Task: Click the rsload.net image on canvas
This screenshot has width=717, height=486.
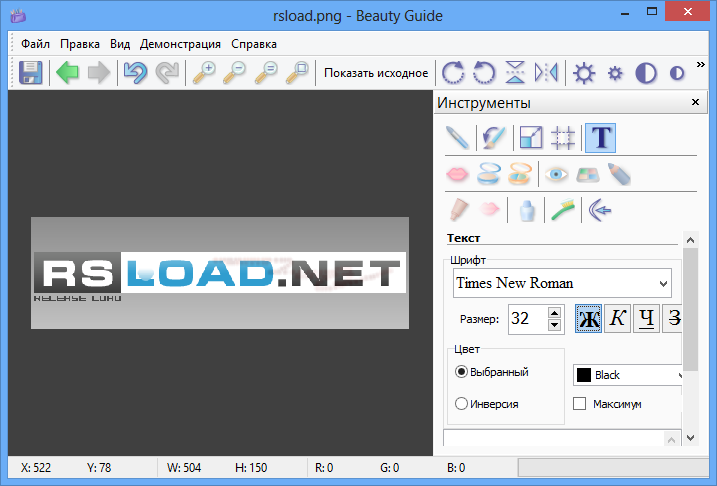Action: tap(220, 273)
